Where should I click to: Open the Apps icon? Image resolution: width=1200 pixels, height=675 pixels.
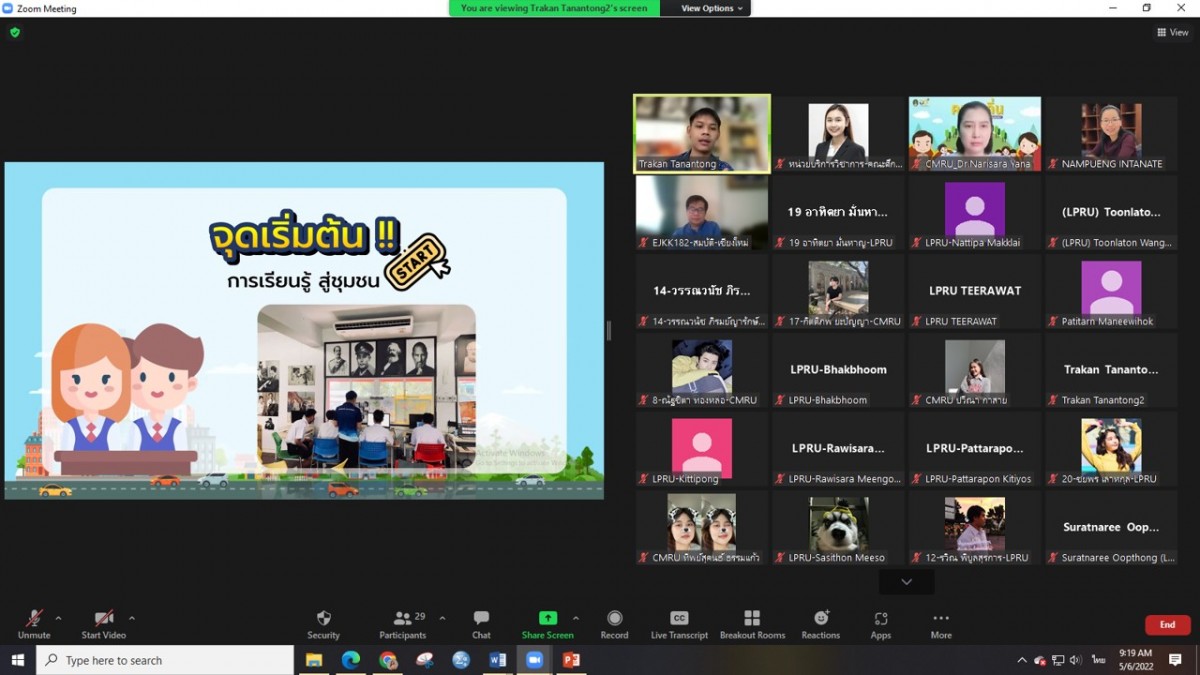click(880, 619)
